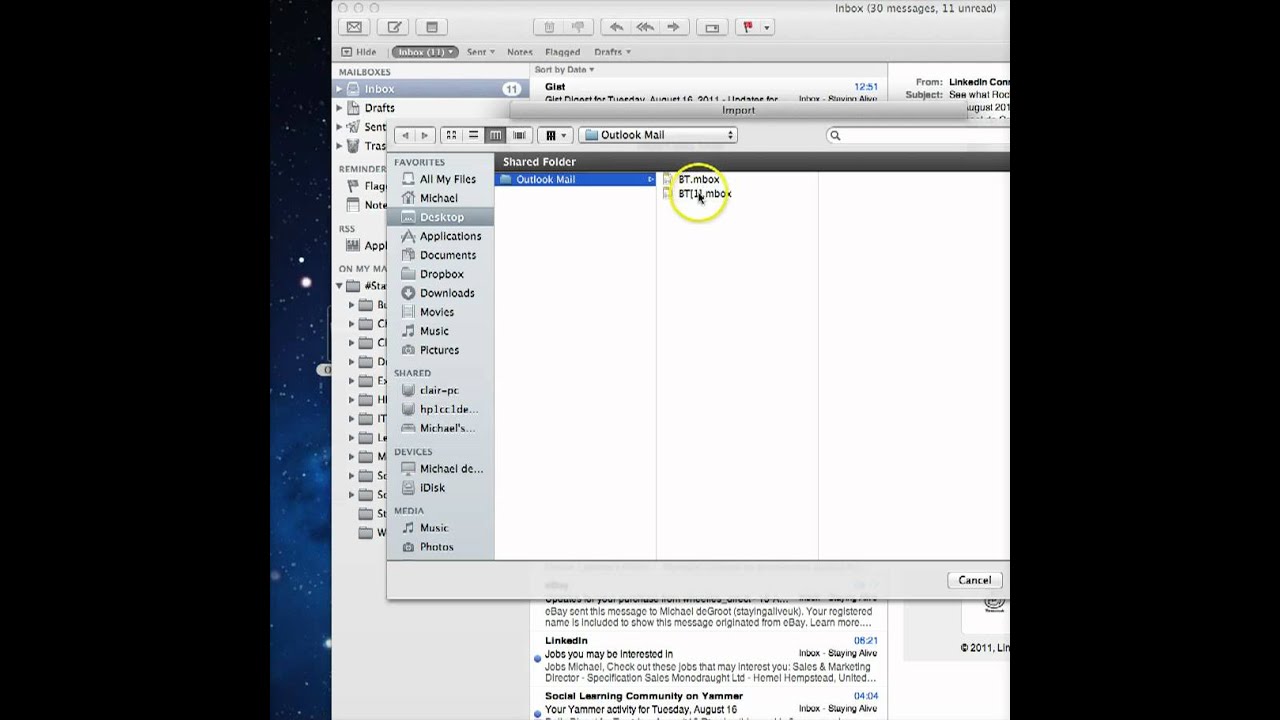The width and height of the screenshot is (1280, 720).
Task: Expand the Inbox mailbox disclosure triangle
Action: [339, 89]
